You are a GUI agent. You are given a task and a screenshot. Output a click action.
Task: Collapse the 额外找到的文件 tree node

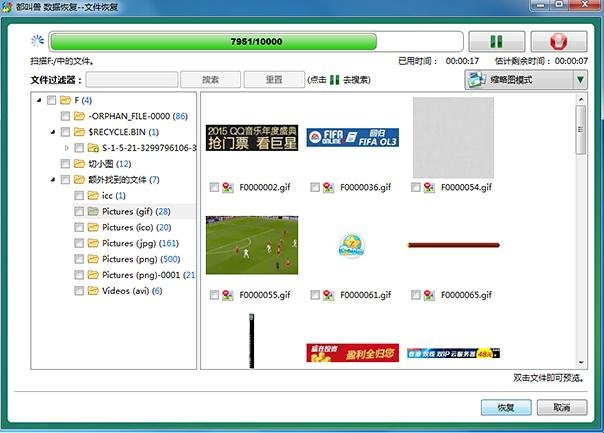(x=53, y=180)
